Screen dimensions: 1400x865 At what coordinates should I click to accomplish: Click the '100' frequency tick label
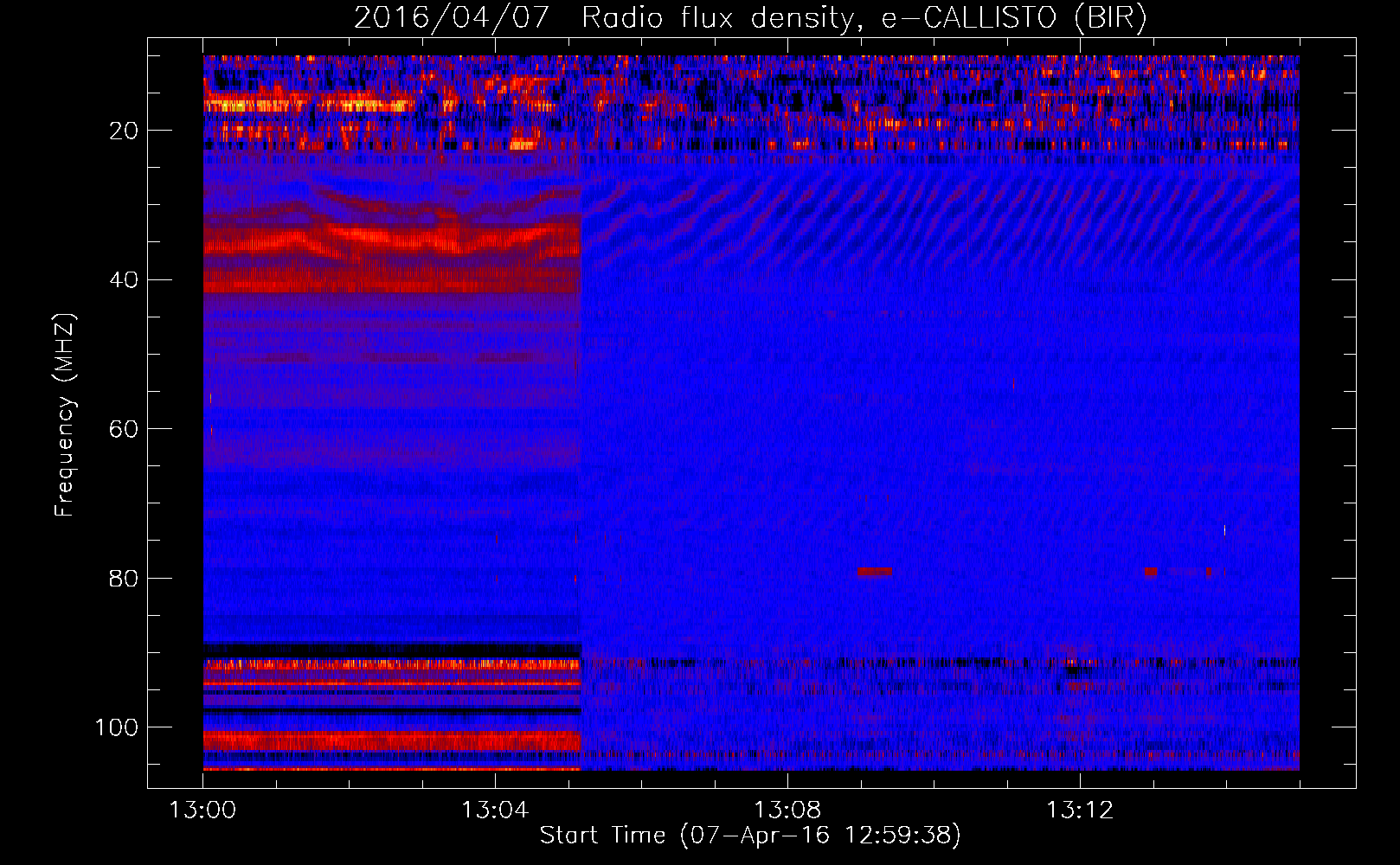pos(117,727)
